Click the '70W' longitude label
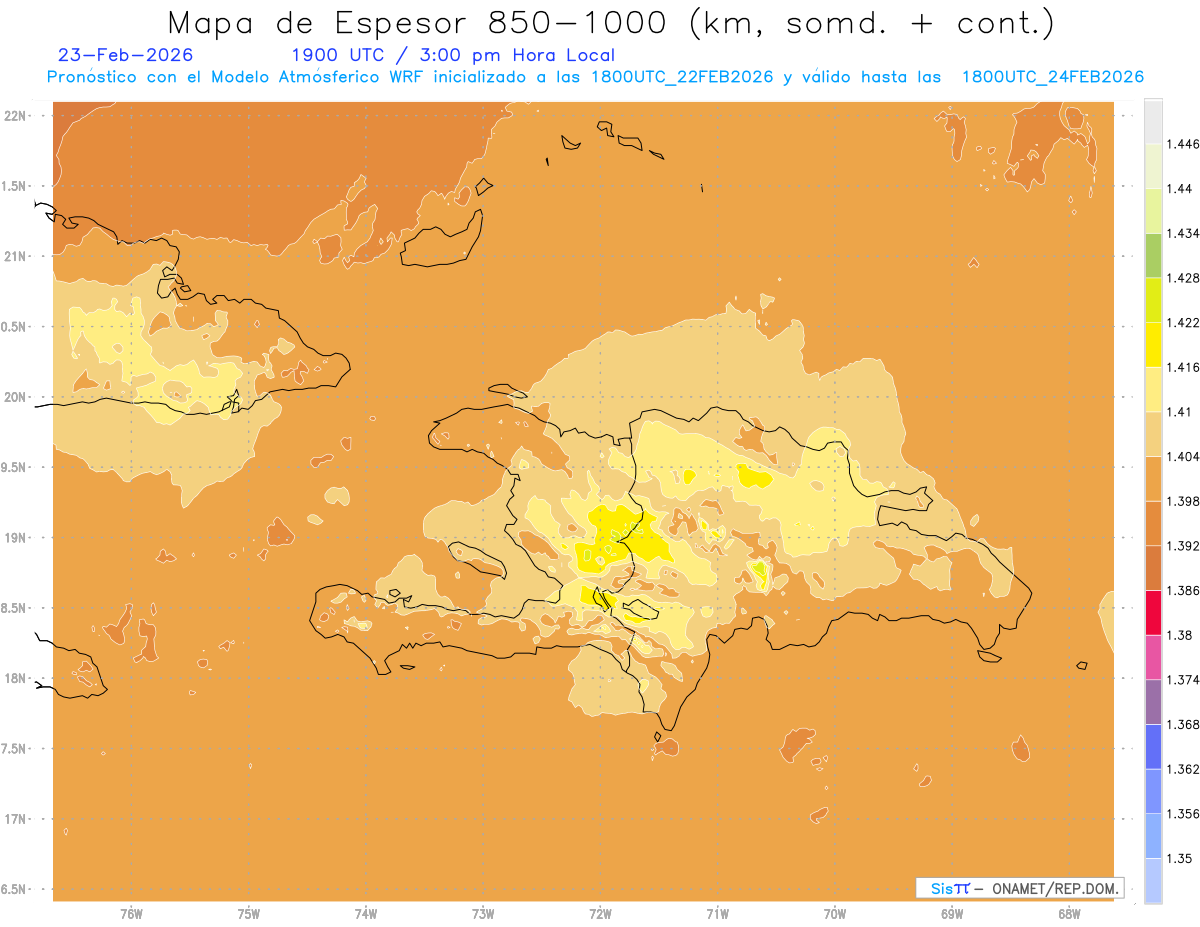Image resolution: width=1200 pixels, height=927 pixels. click(x=835, y=914)
